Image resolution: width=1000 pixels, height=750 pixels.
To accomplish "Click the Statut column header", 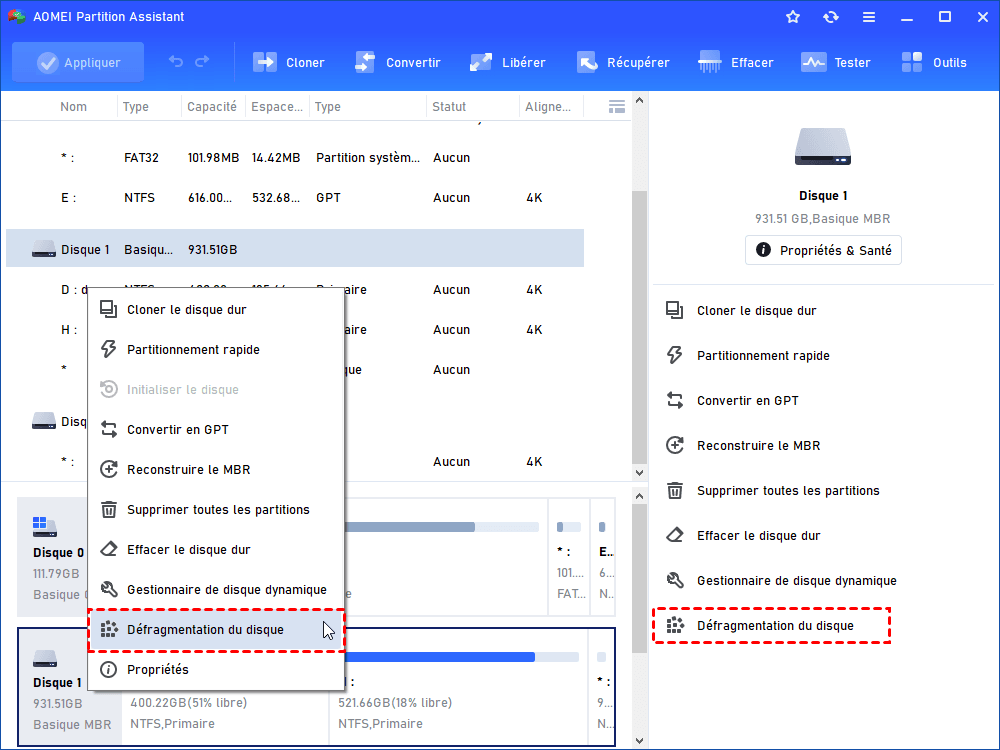I will click(449, 107).
